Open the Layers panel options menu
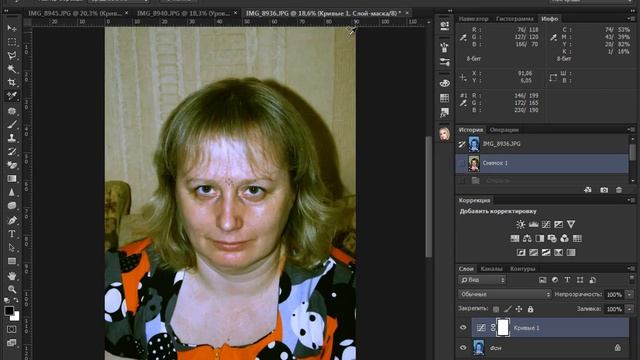The image size is (640, 360). 632,269
